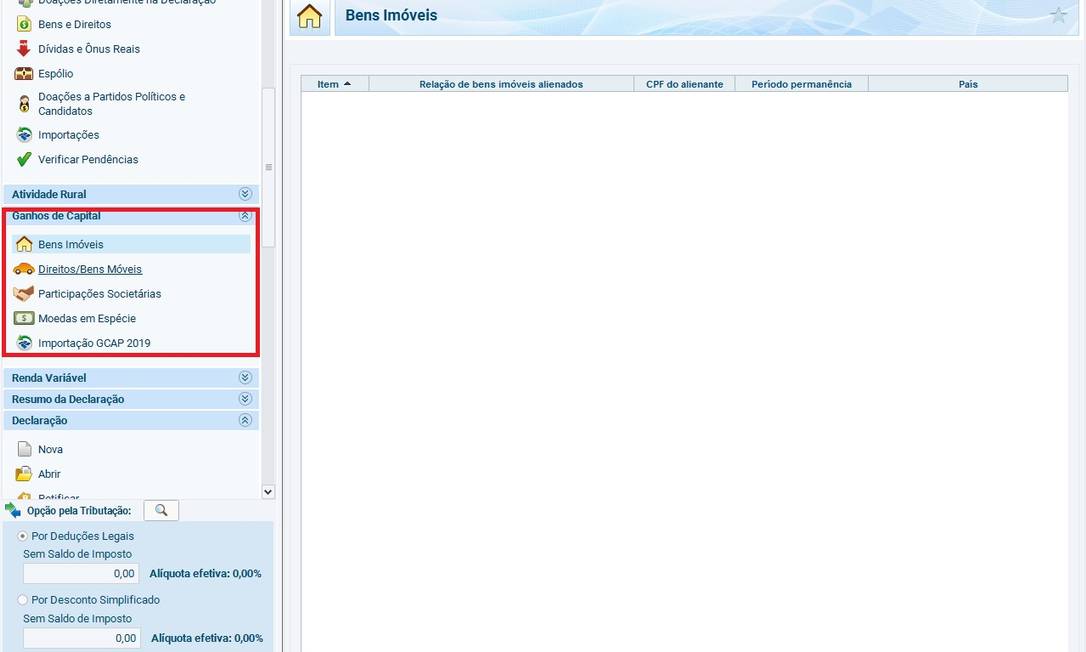Image resolution: width=1086 pixels, height=652 pixels.
Task: Click the house icon beside Bens Imóveis title
Action: pos(310,16)
